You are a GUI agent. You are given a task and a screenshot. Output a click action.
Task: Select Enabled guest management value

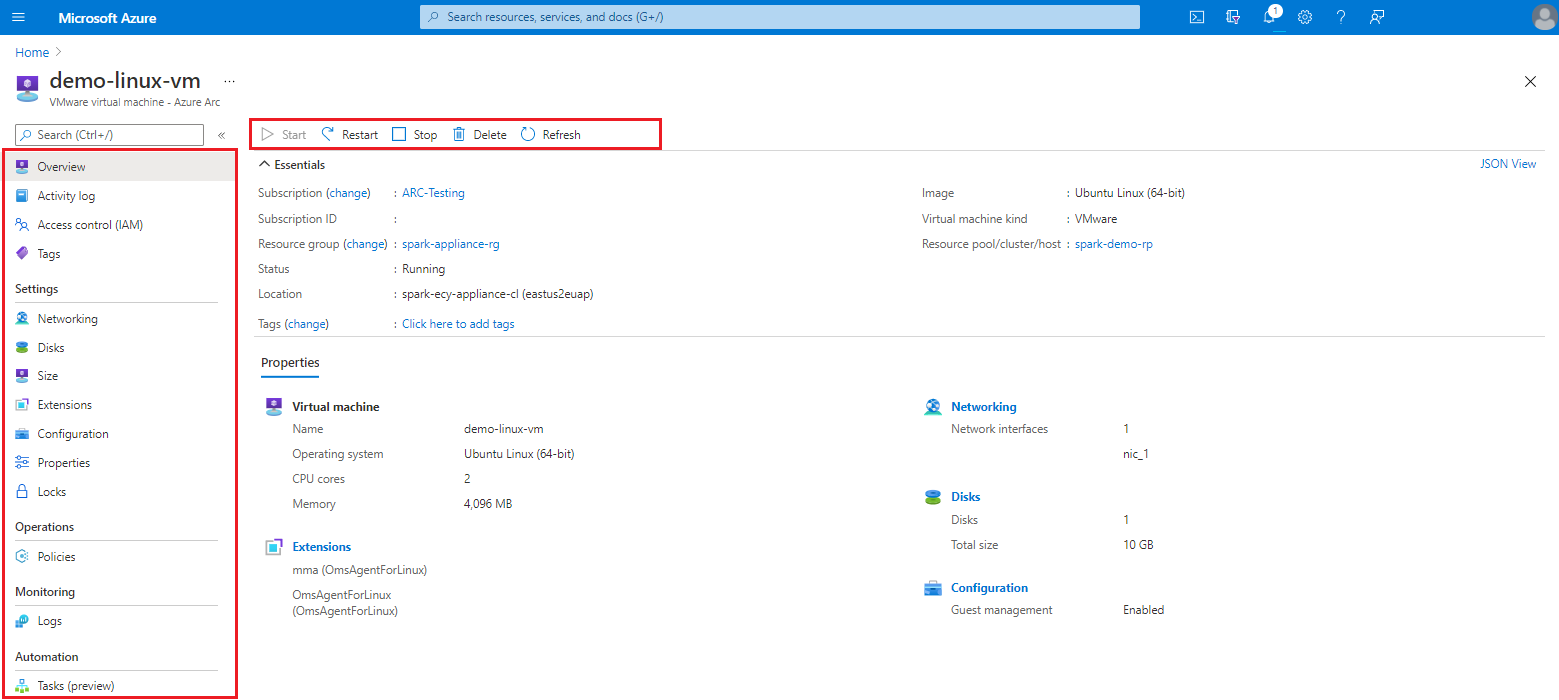1143,610
